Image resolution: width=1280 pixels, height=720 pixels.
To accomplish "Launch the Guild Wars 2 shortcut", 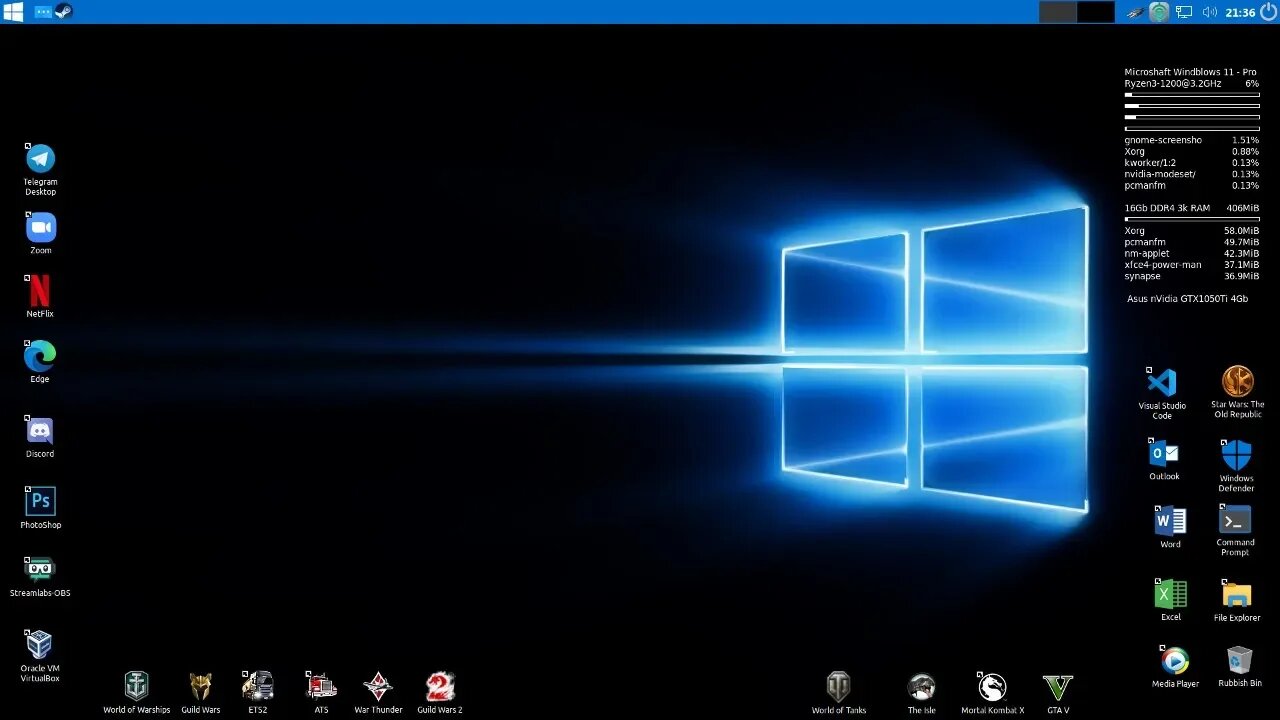I will [440, 686].
